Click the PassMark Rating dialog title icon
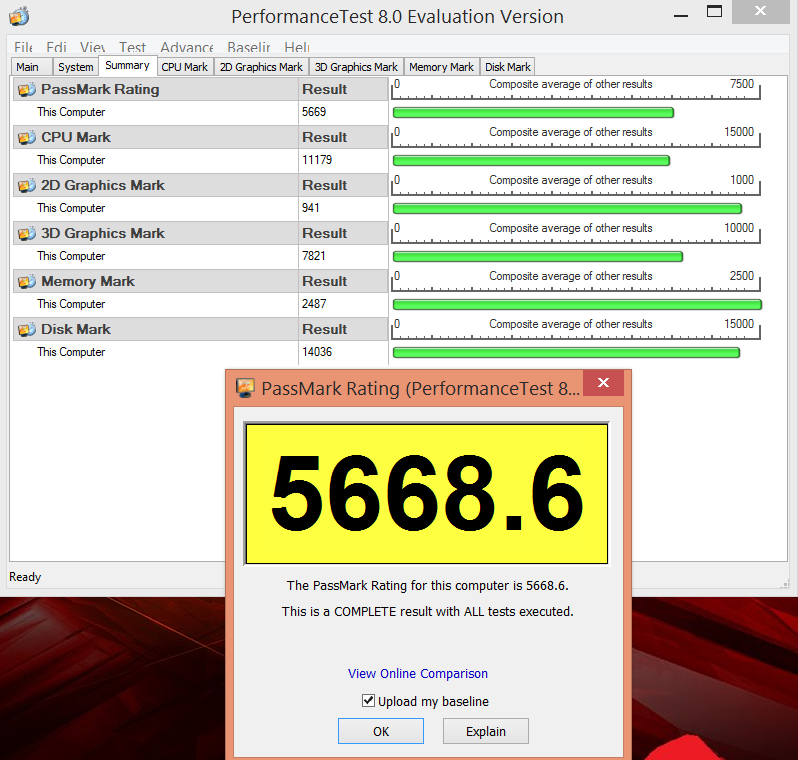 [x=245, y=388]
